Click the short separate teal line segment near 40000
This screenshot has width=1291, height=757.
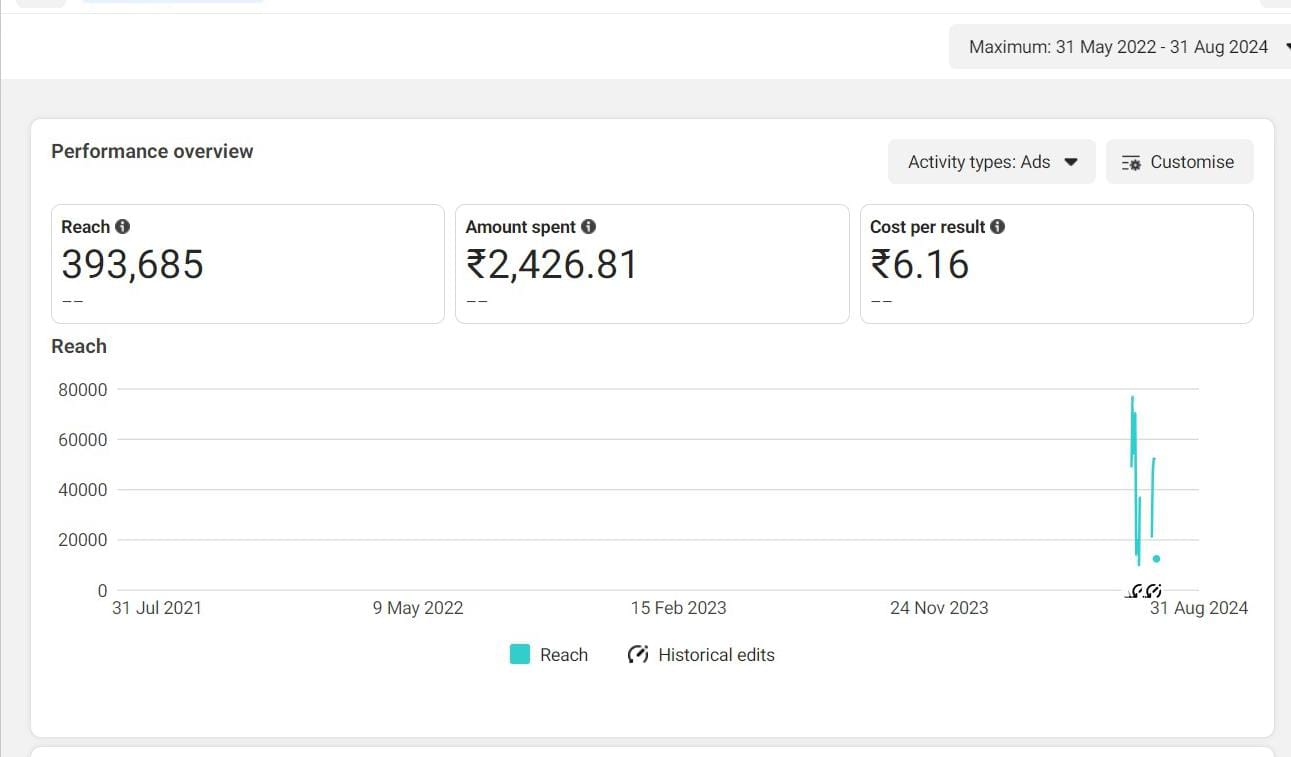[1153, 497]
